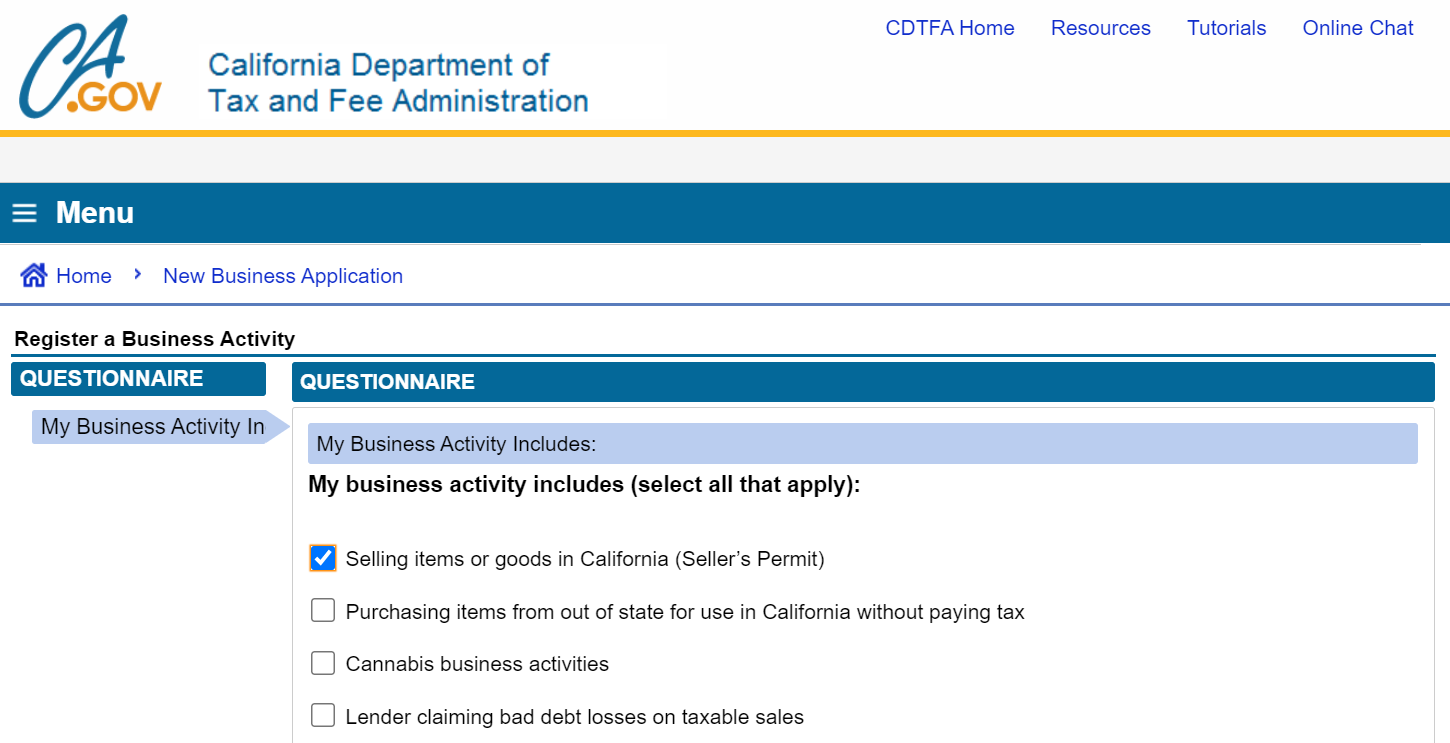The width and height of the screenshot is (1450, 743).
Task: Enable Cannabis business activities checkbox
Action: (x=323, y=663)
